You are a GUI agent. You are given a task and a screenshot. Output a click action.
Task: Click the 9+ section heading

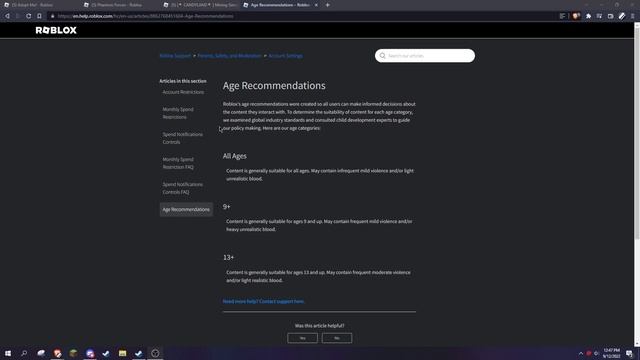click(227, 207)
